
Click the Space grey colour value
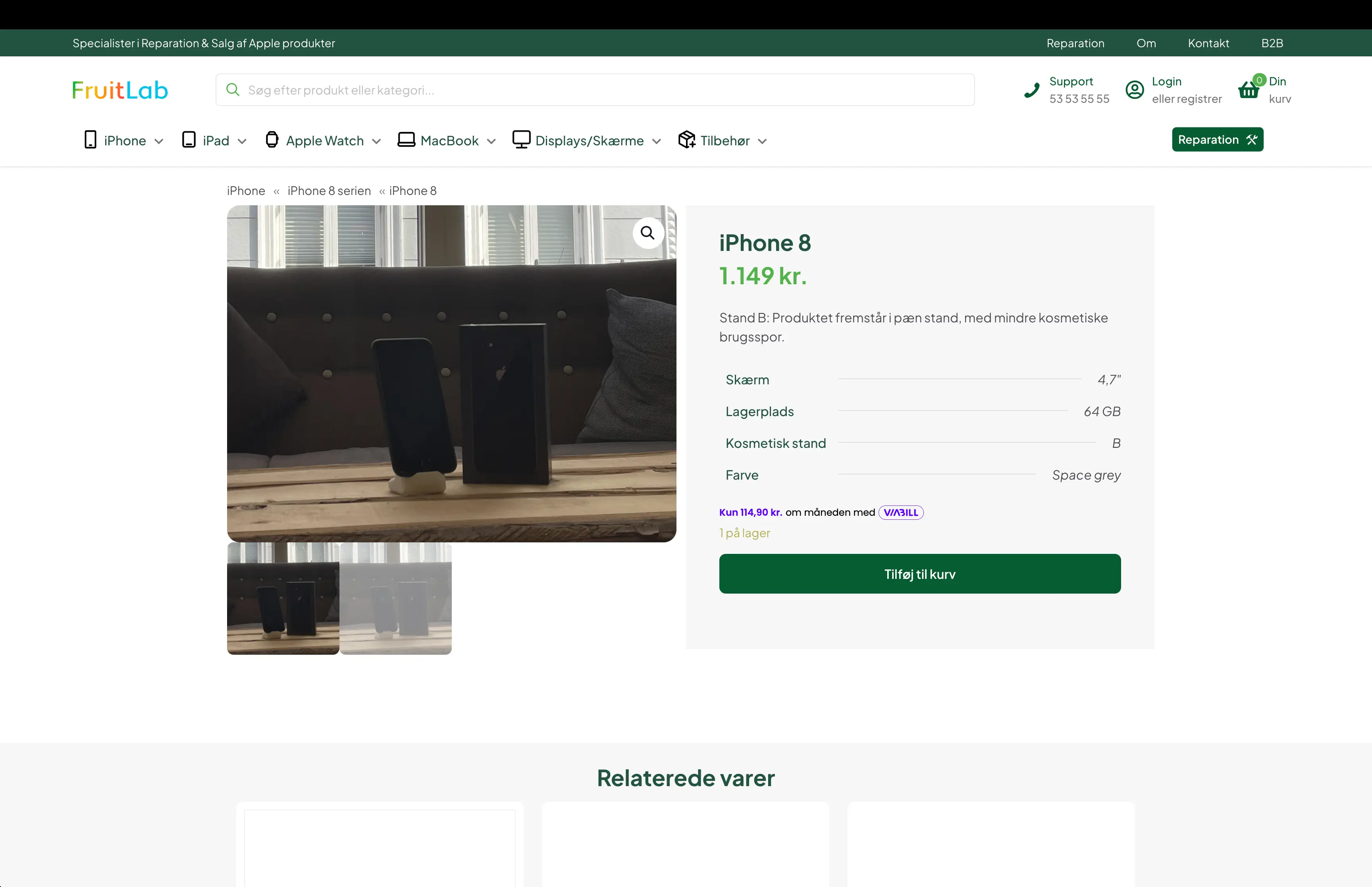[x=1087, y=475]
